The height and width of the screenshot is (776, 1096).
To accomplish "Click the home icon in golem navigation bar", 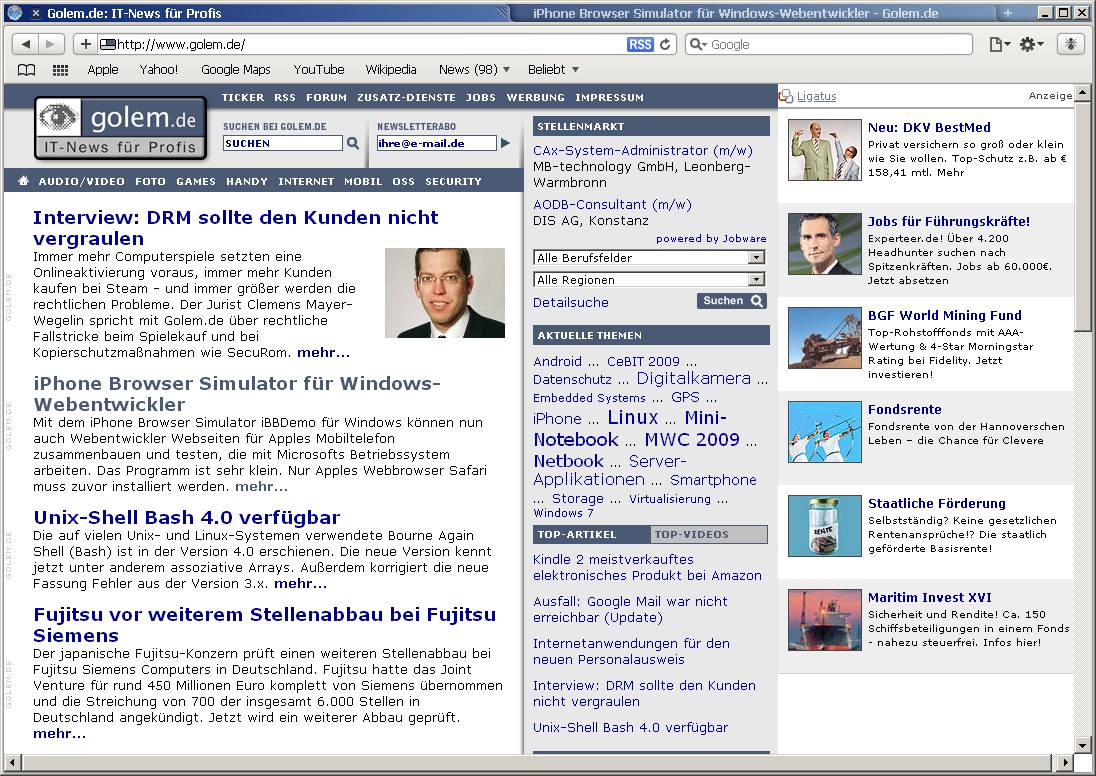I will pos(23,181).
